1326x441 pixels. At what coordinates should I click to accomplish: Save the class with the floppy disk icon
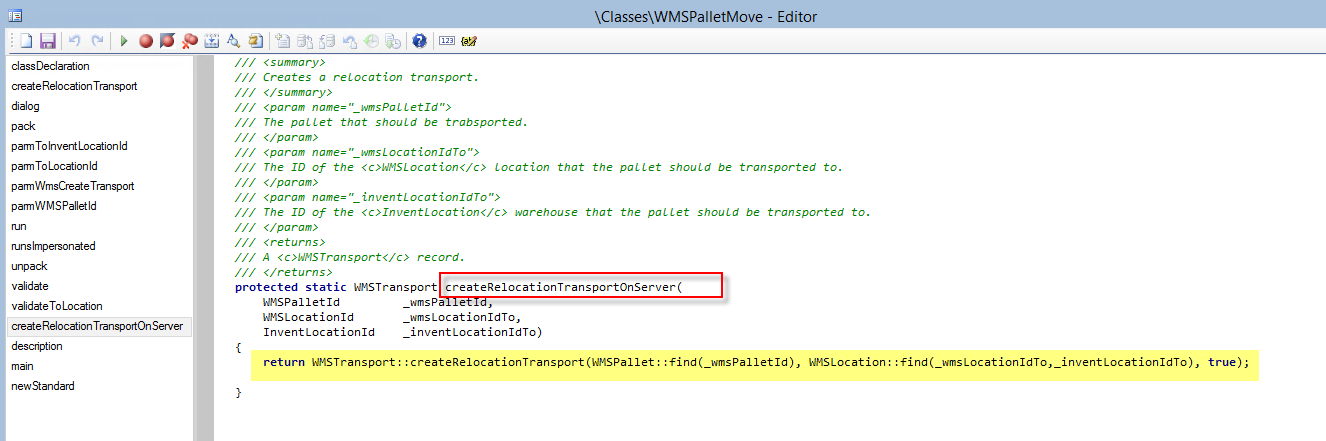[x=46, y=41]
